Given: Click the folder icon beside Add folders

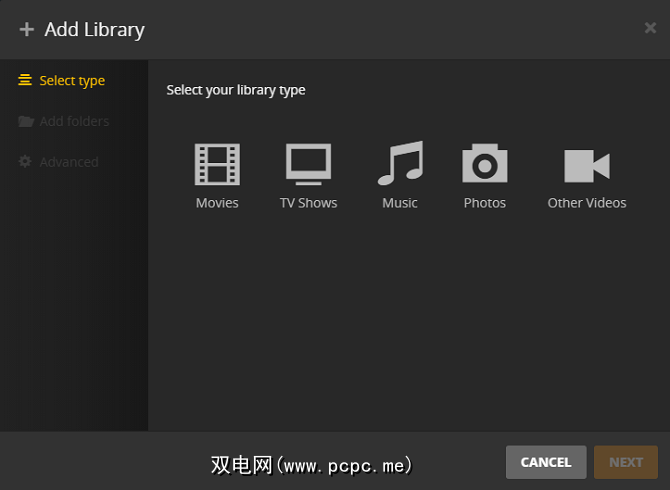Looking at the screenshot, I should coord(25,121).
